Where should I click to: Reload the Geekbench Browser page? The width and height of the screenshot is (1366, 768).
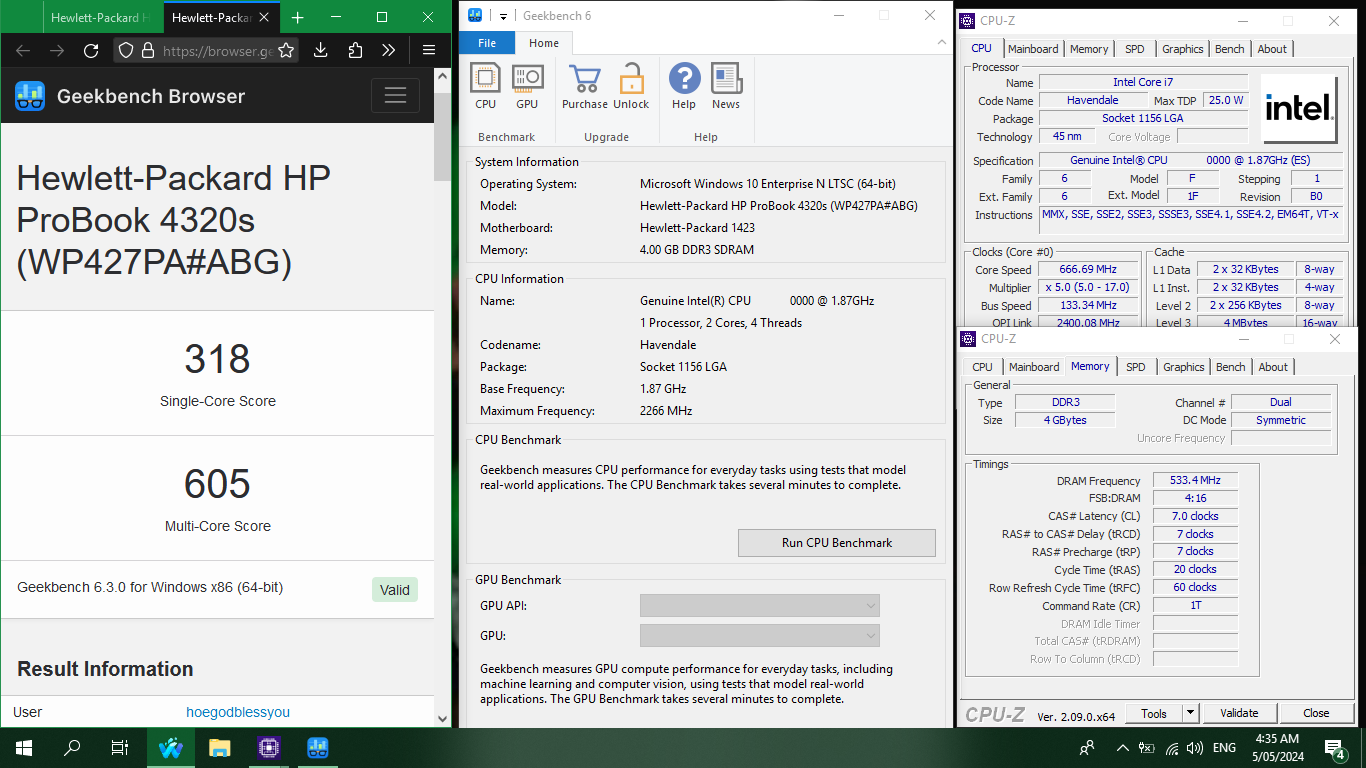(x=90, y=50)
